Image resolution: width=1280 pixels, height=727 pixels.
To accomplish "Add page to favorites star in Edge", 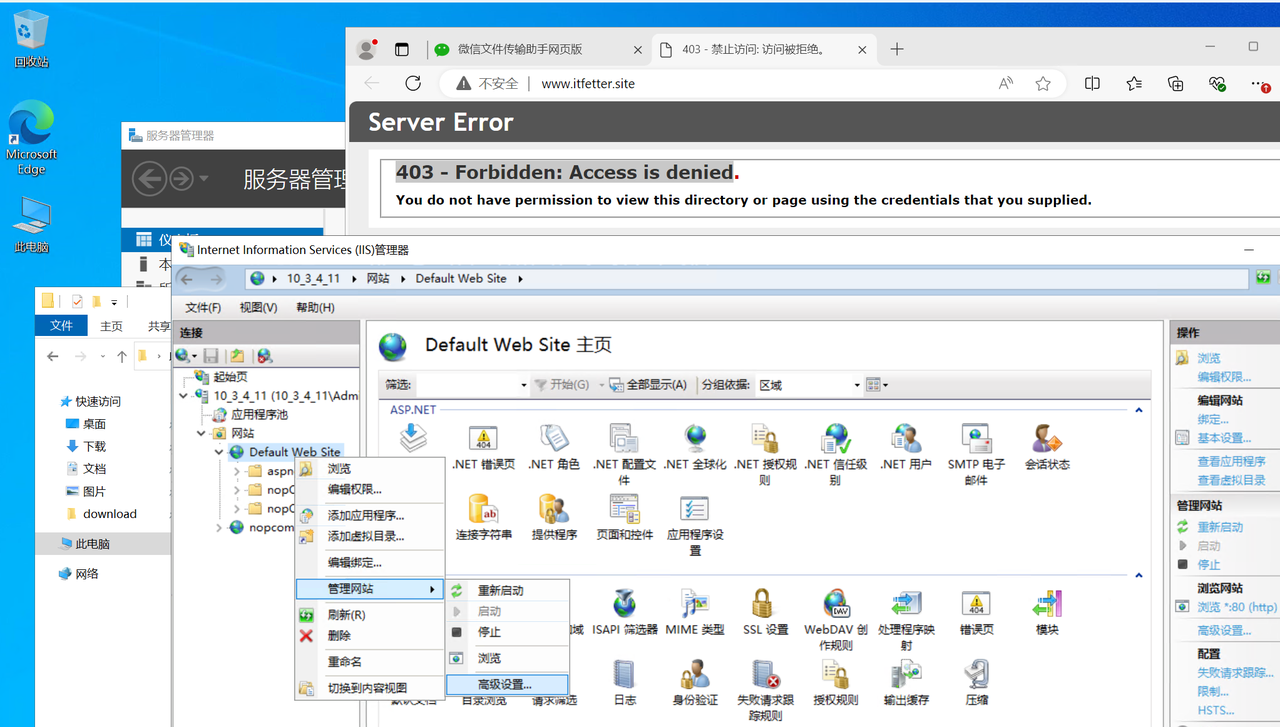I will coord(1043,84).
